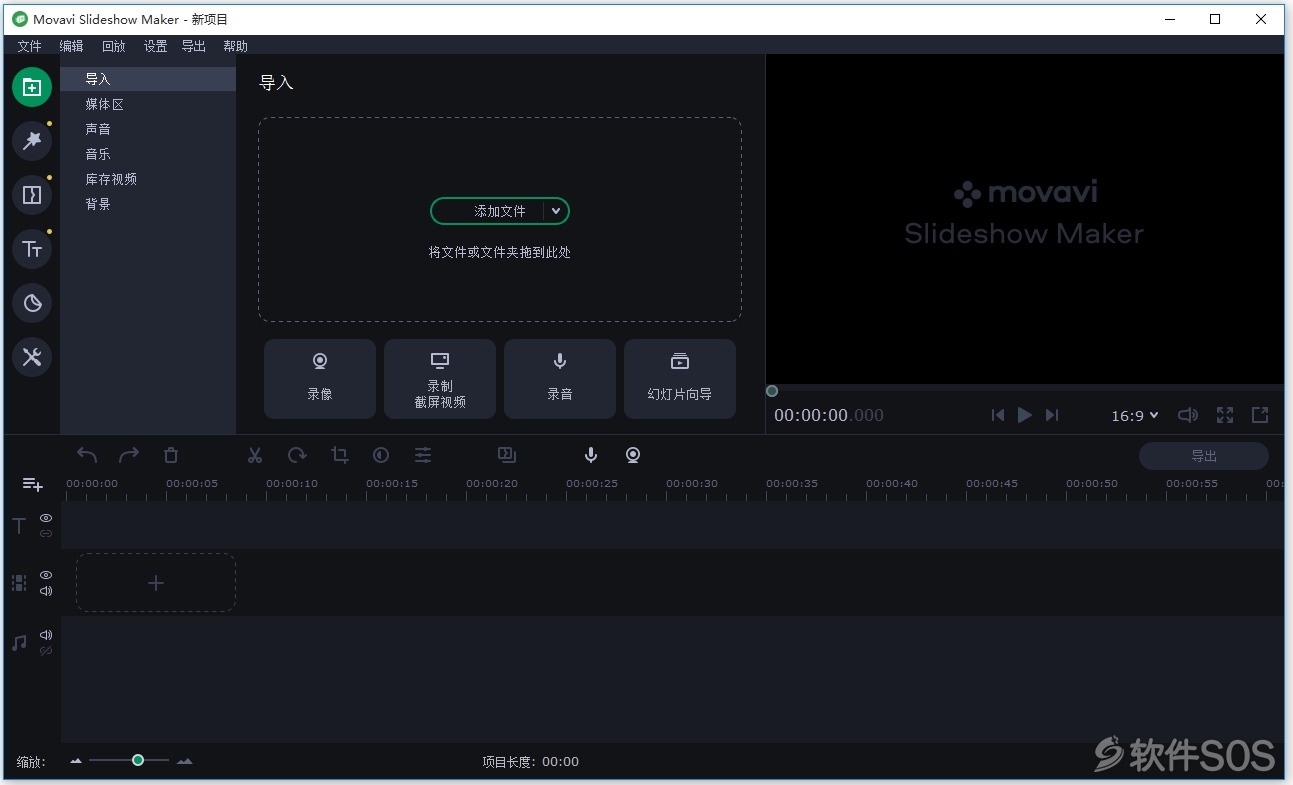Screen dimensions: 1293x785
Task: Click the 00:00:30 mark on timeline ruler
Action: pos(692,484)
